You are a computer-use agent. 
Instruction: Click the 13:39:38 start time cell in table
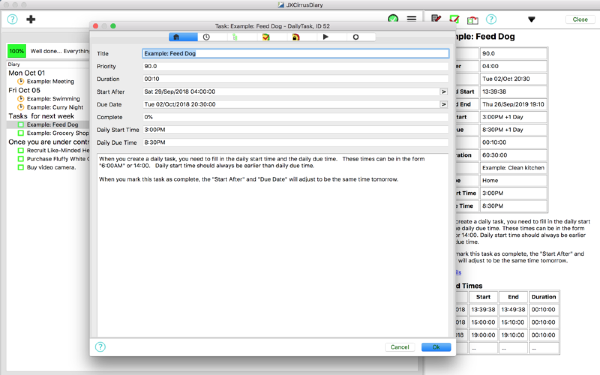(483, 310)
